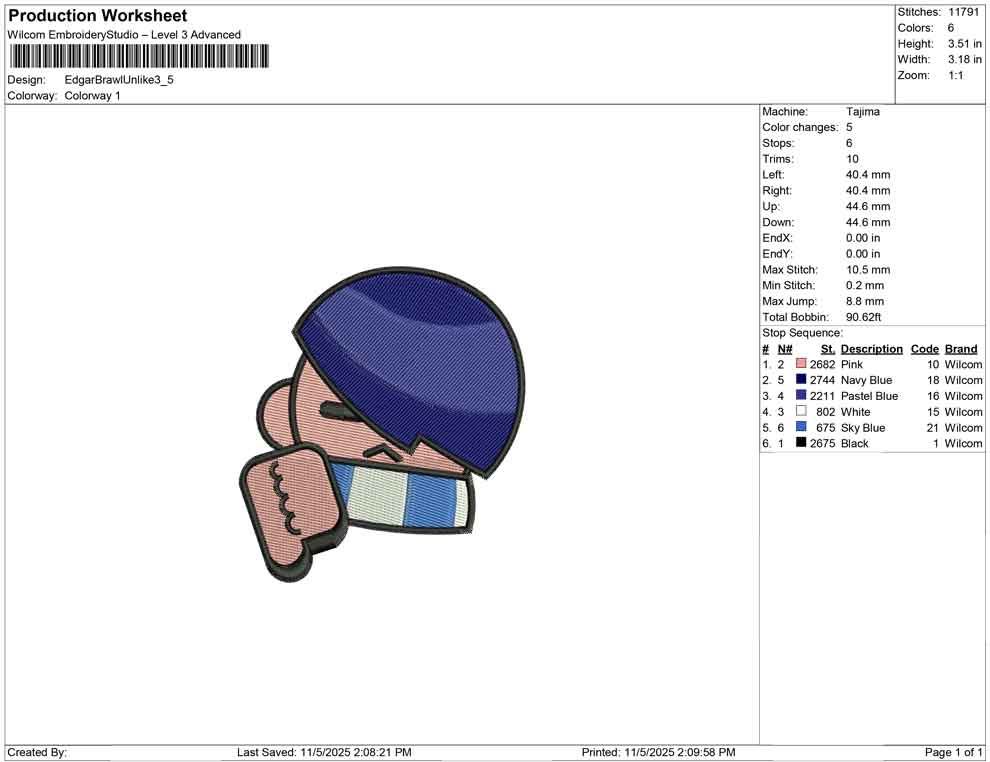The width and height of the screenshot is (990, 762).
Task: Click the Code column header
Action: pyautogui.click(x=924, y=349)
